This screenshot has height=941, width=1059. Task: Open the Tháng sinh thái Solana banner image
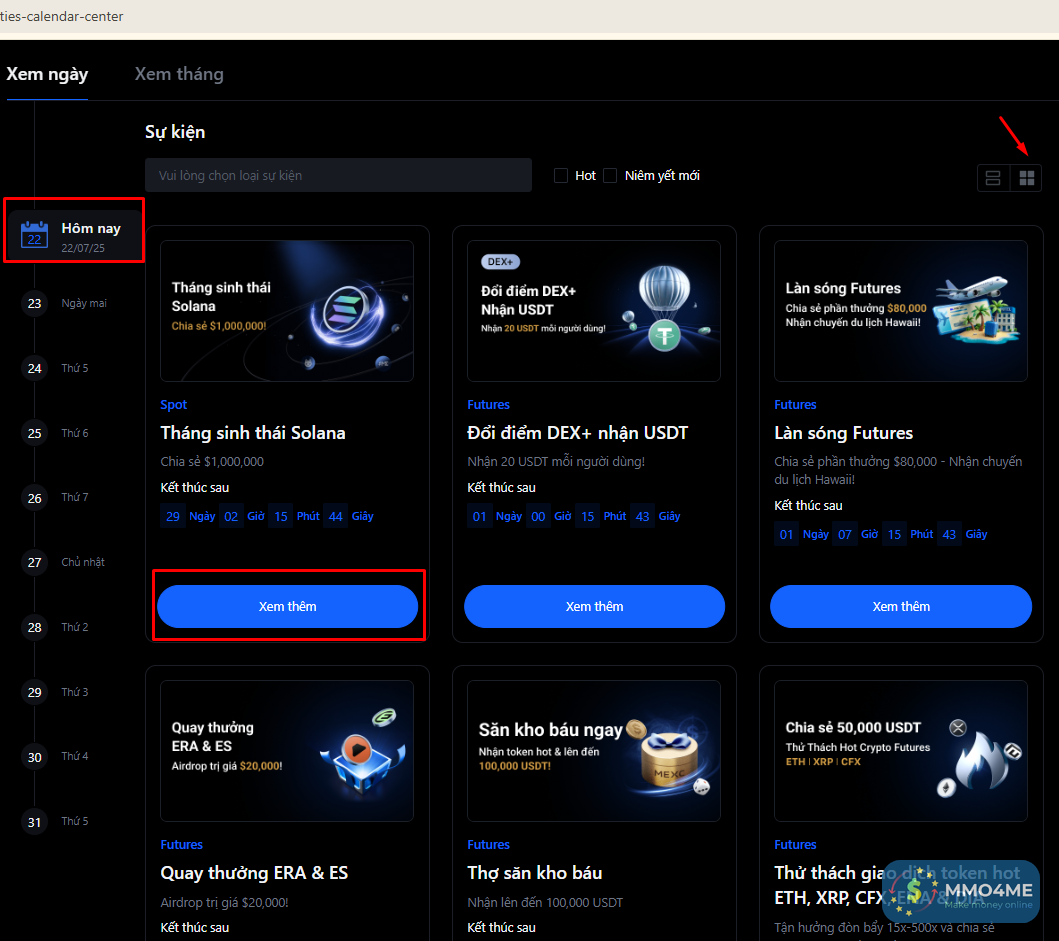(x=287, y=311)
